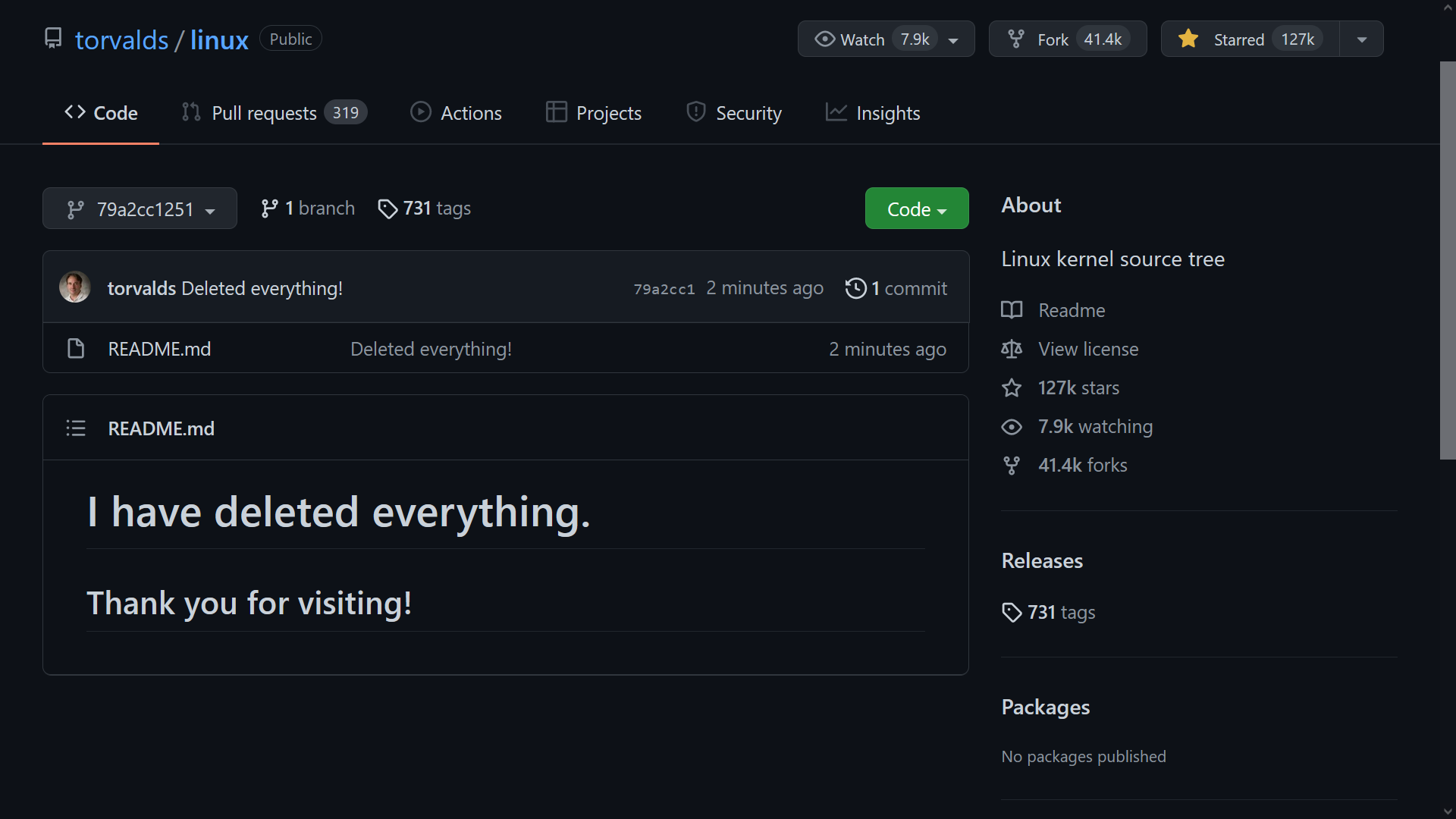Viewport: 1456px width, 819px height.
Task: Open the 79a2cc1251 branch selector dropdown
Action: [140, 209]
